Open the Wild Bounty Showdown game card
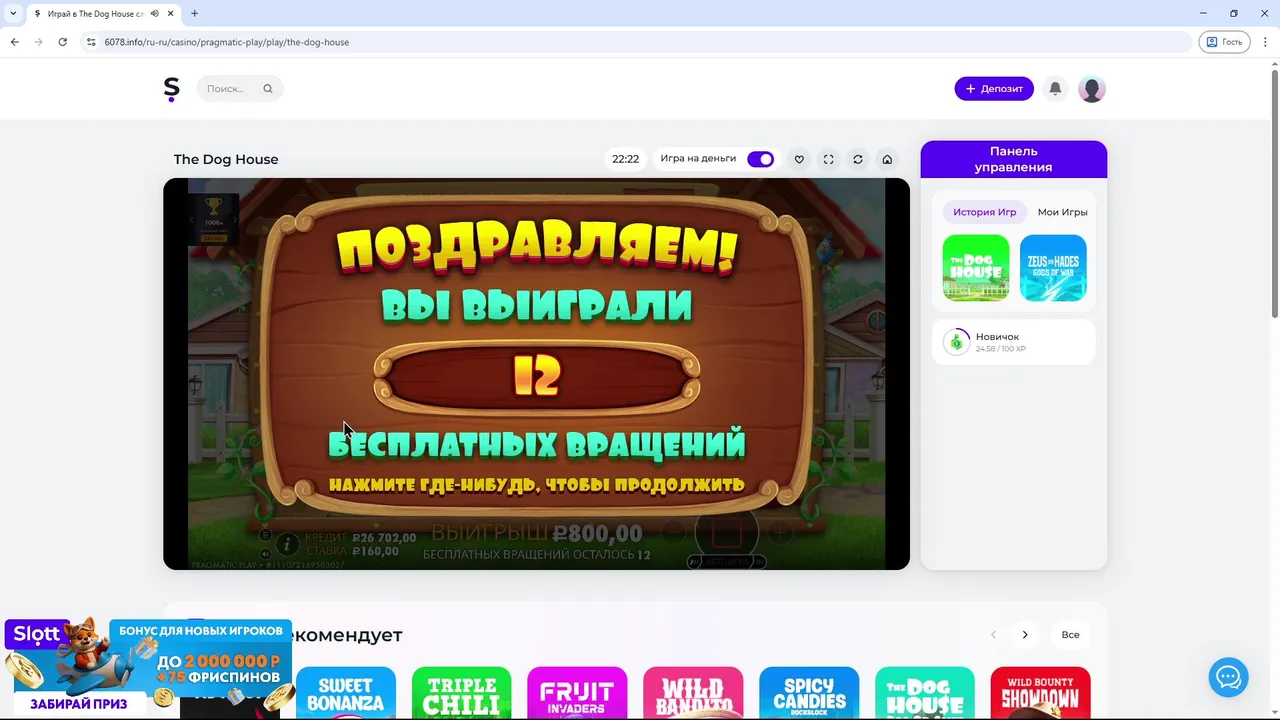 pos(1041,693)
